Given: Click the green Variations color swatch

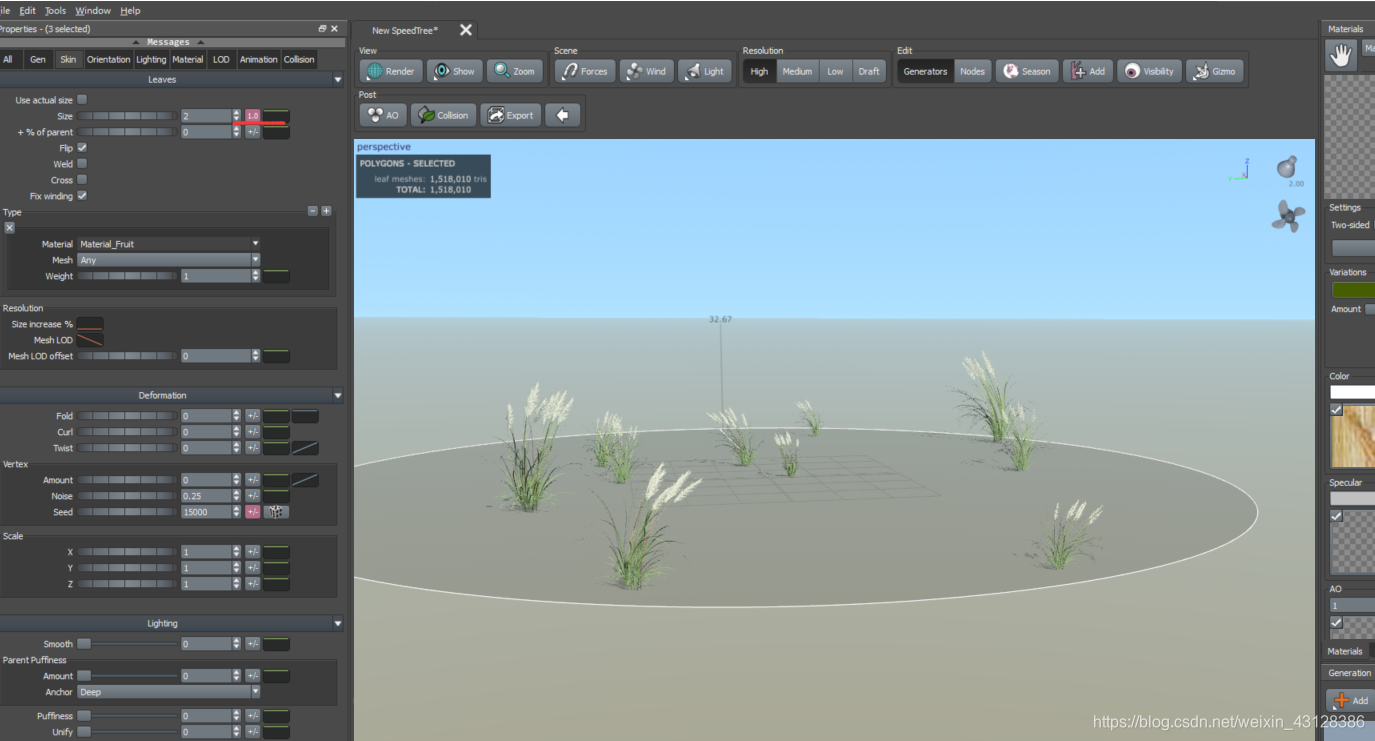Looking at the screenshot, I should click(x=1353, y=290).
